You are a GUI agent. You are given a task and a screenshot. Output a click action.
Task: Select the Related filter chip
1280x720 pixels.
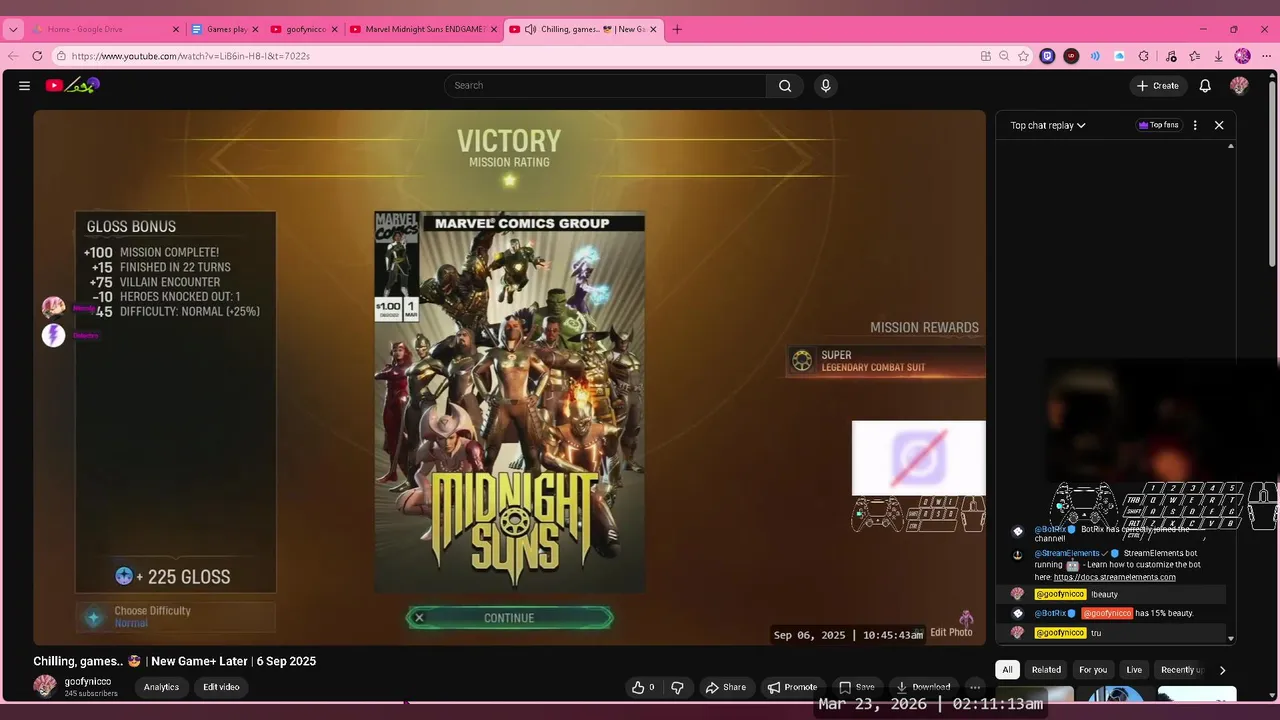[1046, 670]
